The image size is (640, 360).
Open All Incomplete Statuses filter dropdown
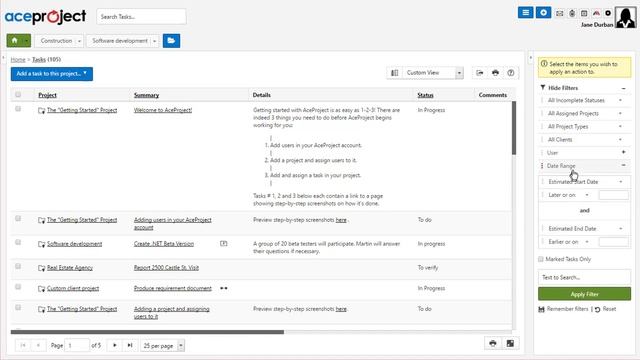[x=584, y=100]
